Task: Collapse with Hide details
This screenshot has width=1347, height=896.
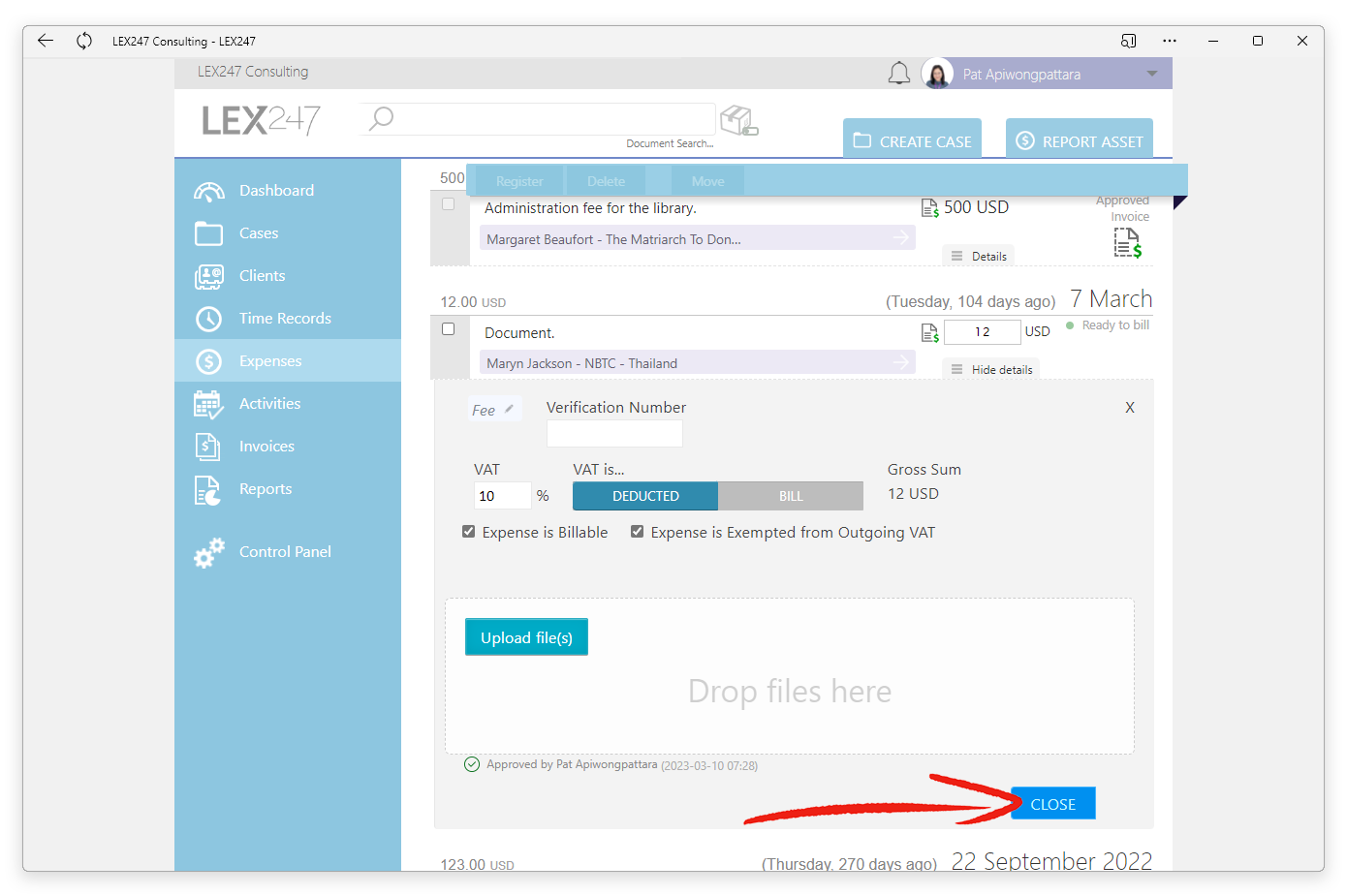Action: pos(991,370)
